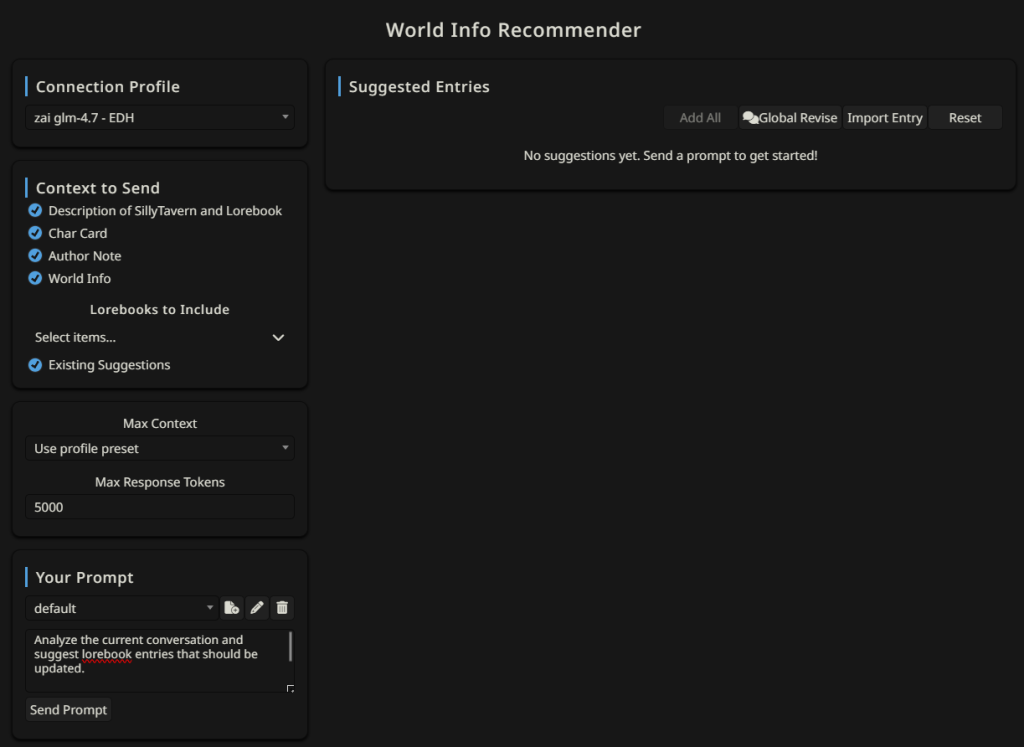Toggle the World Info checkbox

[35, 278]
